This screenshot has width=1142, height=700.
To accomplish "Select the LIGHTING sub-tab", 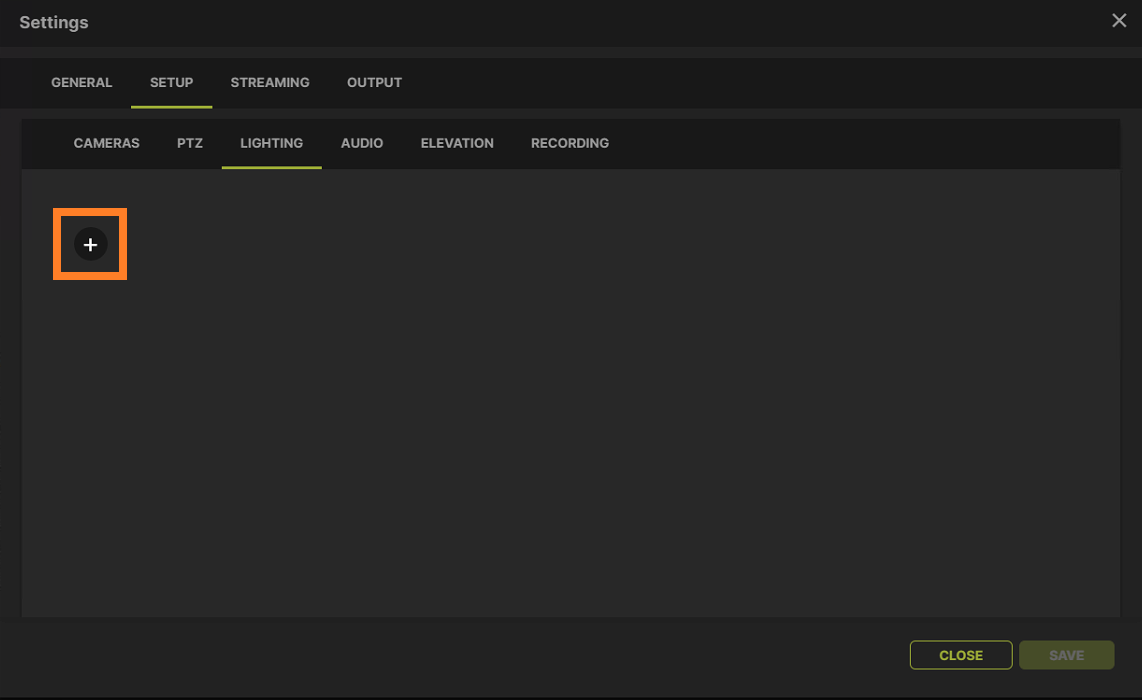I will click(x=271, y=143).
